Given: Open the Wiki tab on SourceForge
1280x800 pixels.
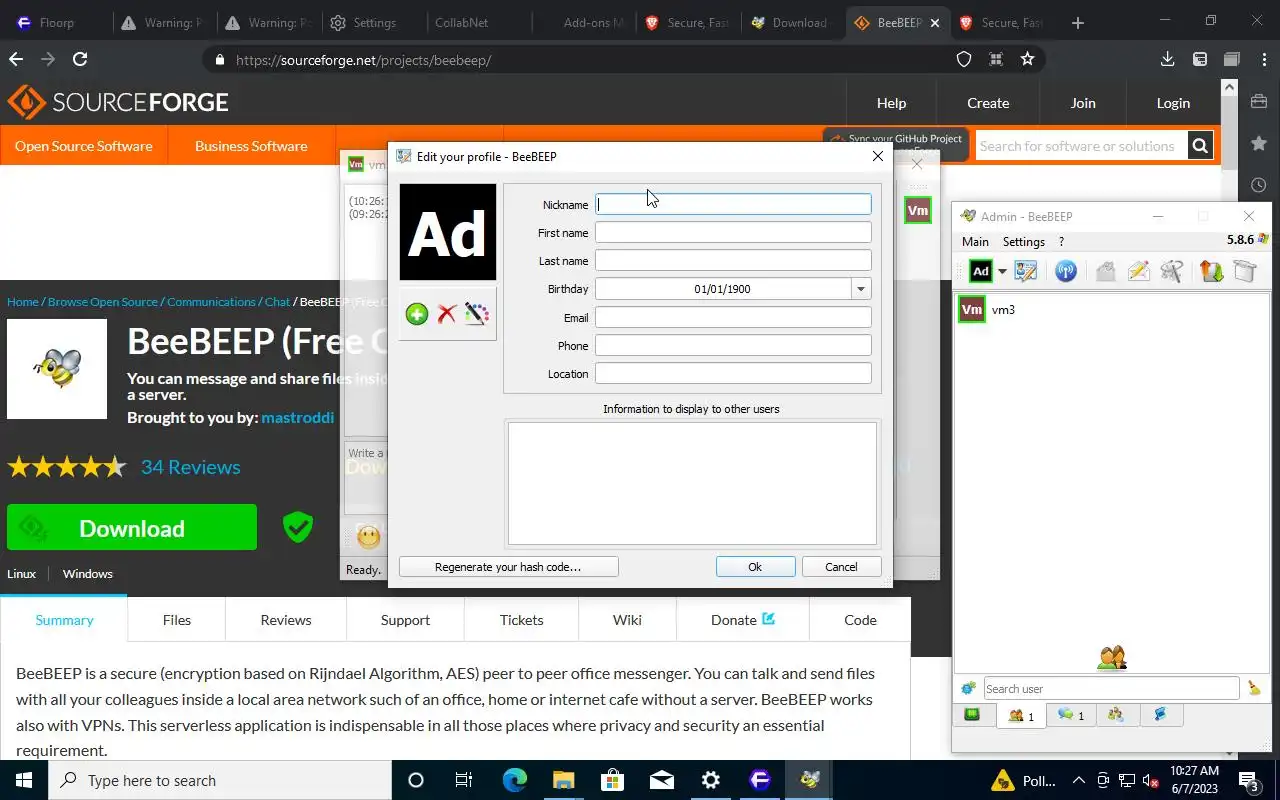Looking at the screenshot, I should point(627,620).
